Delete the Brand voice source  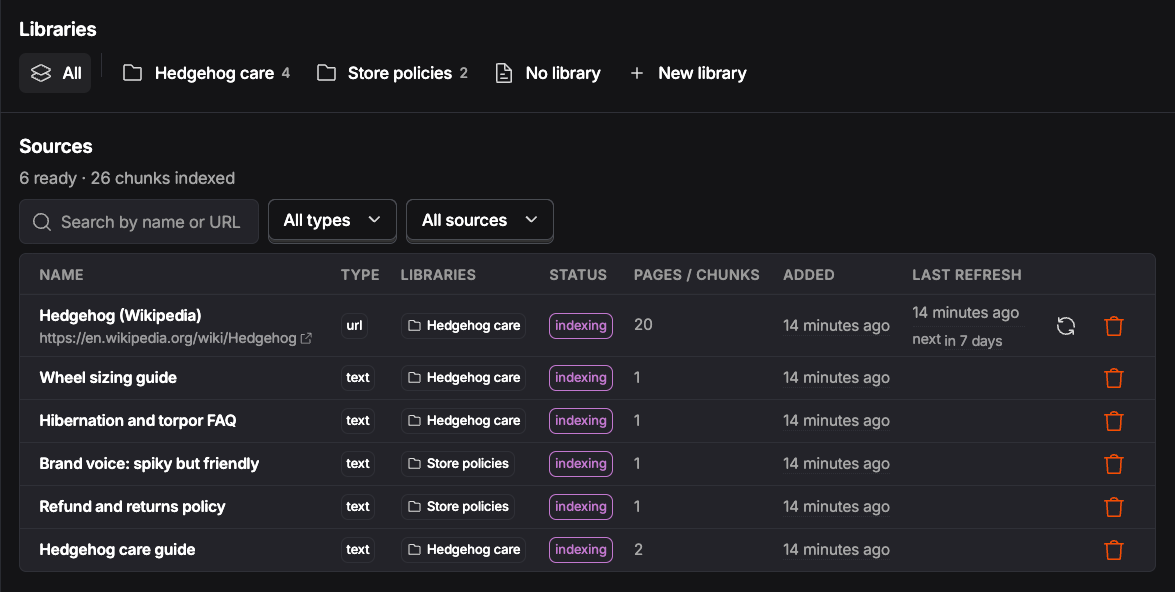tap(1114, 464)
